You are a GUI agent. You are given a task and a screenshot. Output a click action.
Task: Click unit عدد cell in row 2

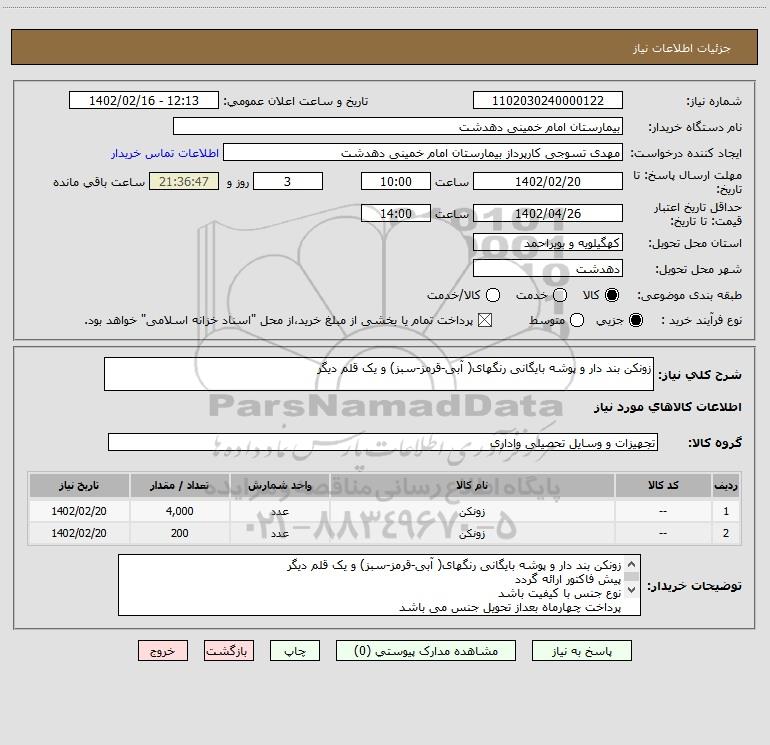pos(279,533)
